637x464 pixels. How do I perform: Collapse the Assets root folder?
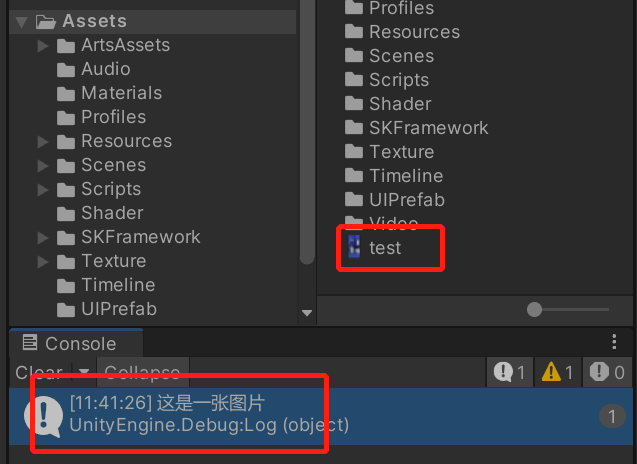[x=21, y=21]
